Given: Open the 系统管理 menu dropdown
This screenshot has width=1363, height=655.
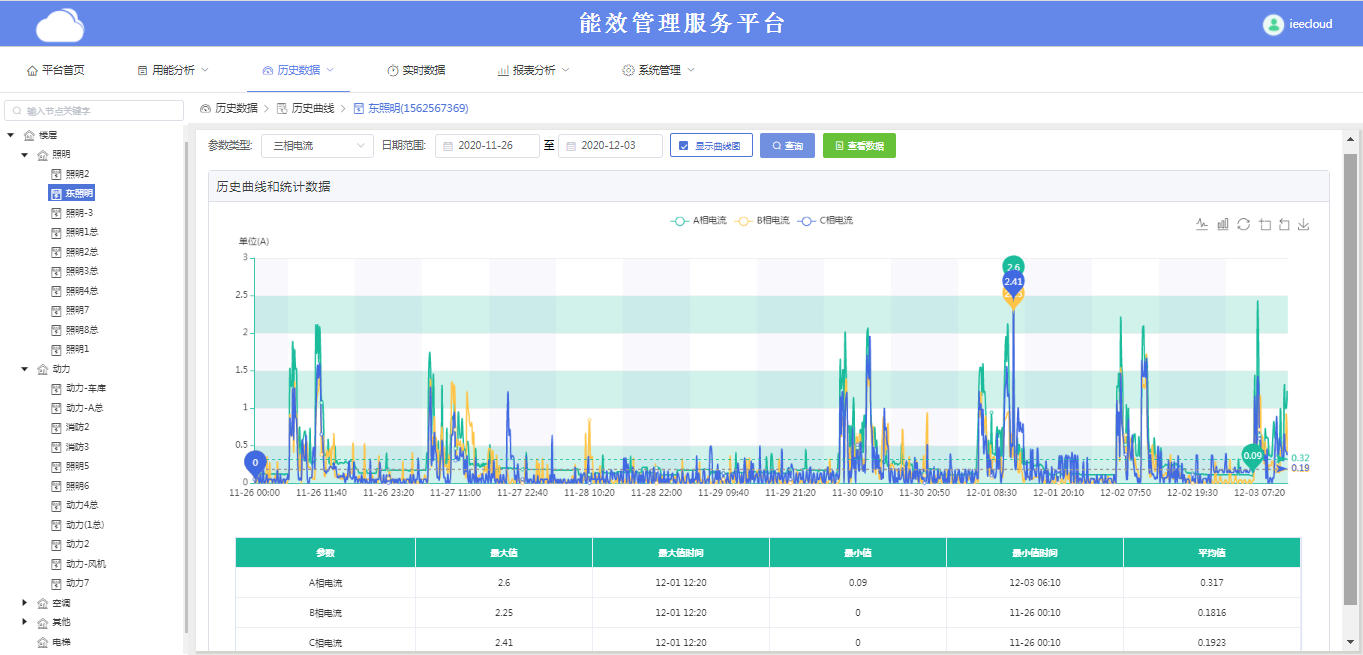Looking at the screenshot, I should (658, 70).
